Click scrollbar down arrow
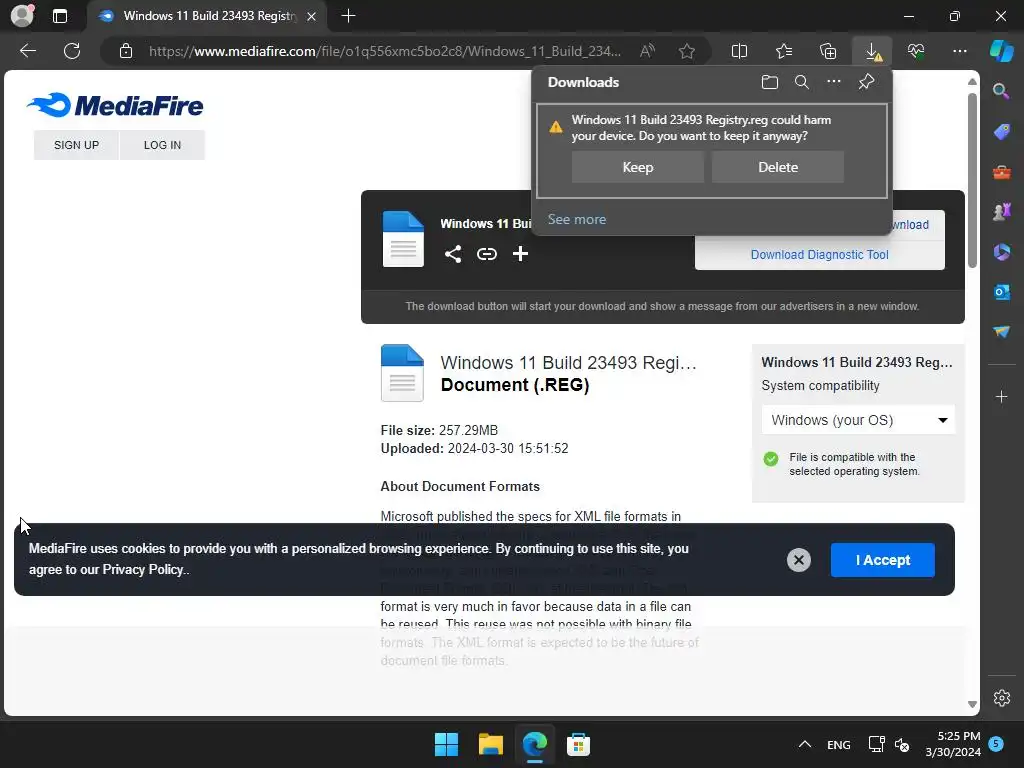This screenshot has height=768, width=1024. pyautogui.click(x=972, y=704)
